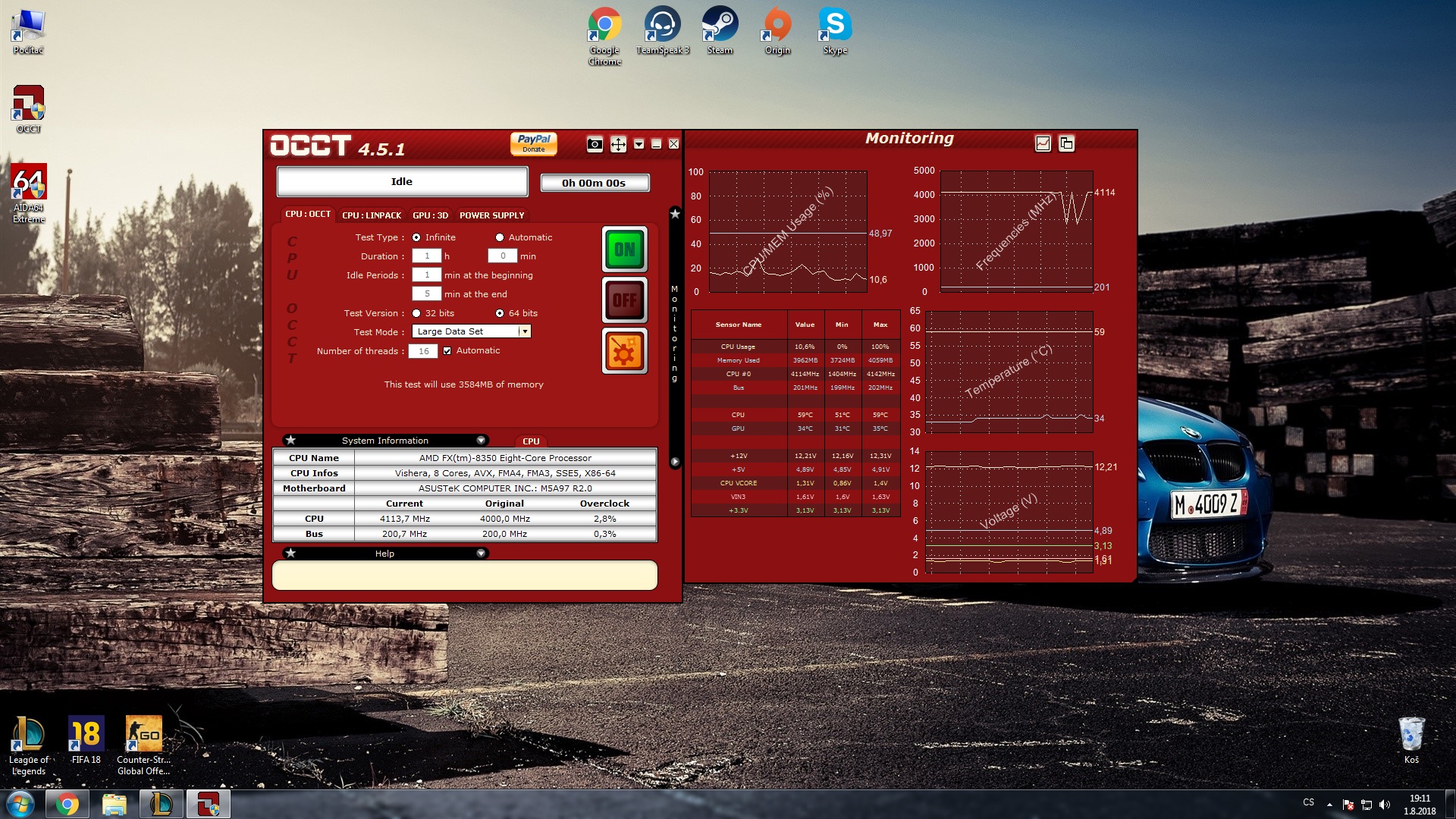Click the screenshot camera icon in OCCT
The image size is (1456, 819).
coord(595,144)
